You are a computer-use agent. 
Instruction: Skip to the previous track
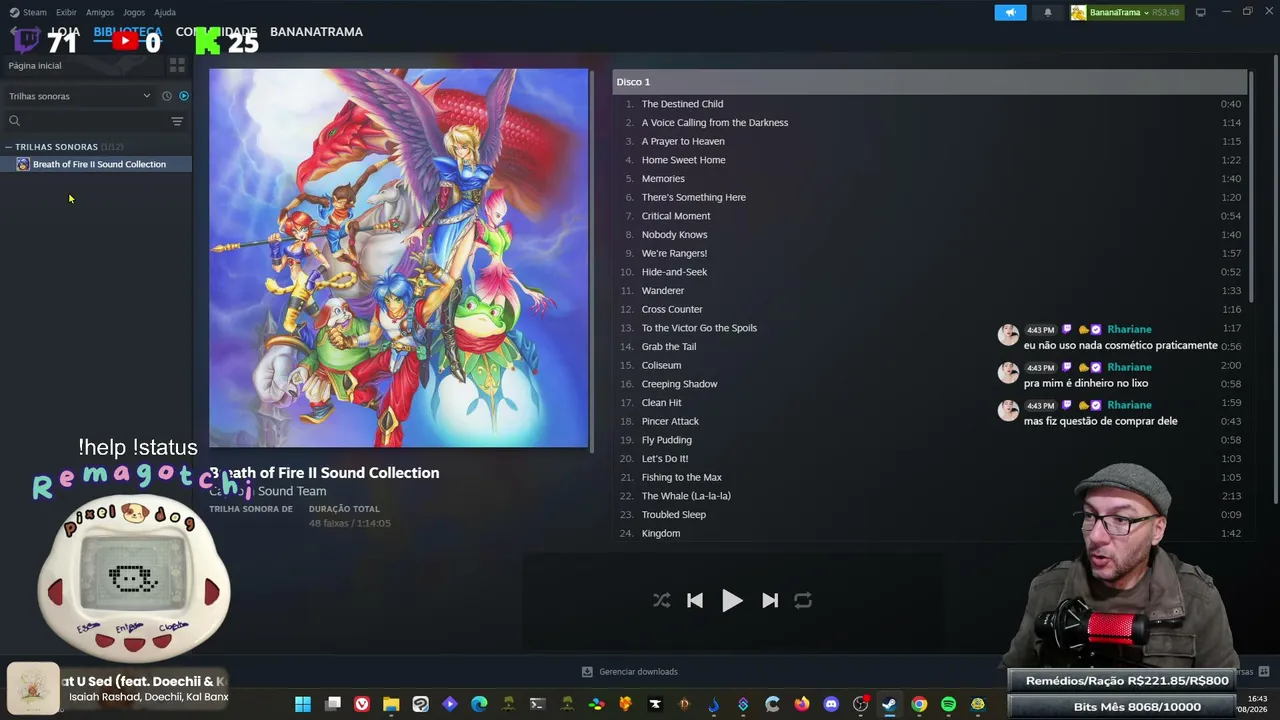(x=695, y=601)
